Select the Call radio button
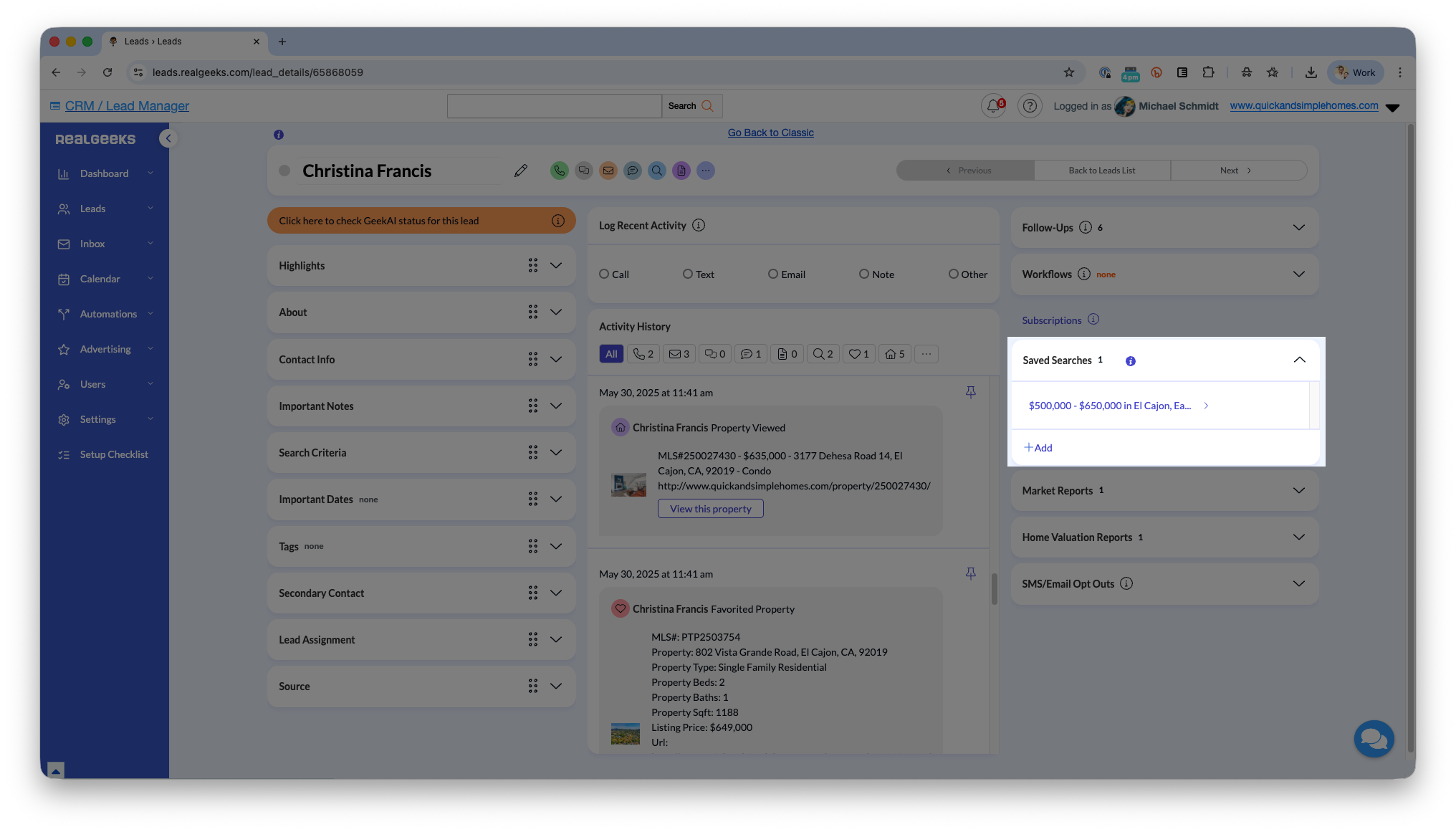The width and height of the screenshot is (1456, 832). coord(604,274)
